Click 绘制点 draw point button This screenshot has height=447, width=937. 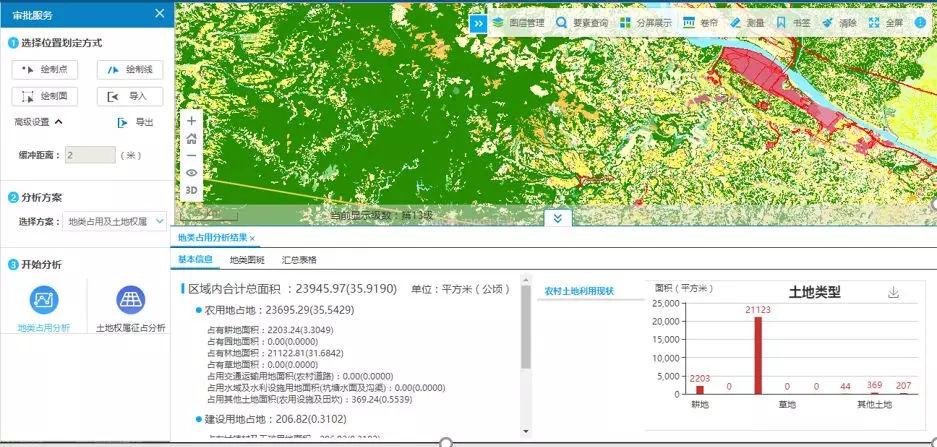[45, 69]
